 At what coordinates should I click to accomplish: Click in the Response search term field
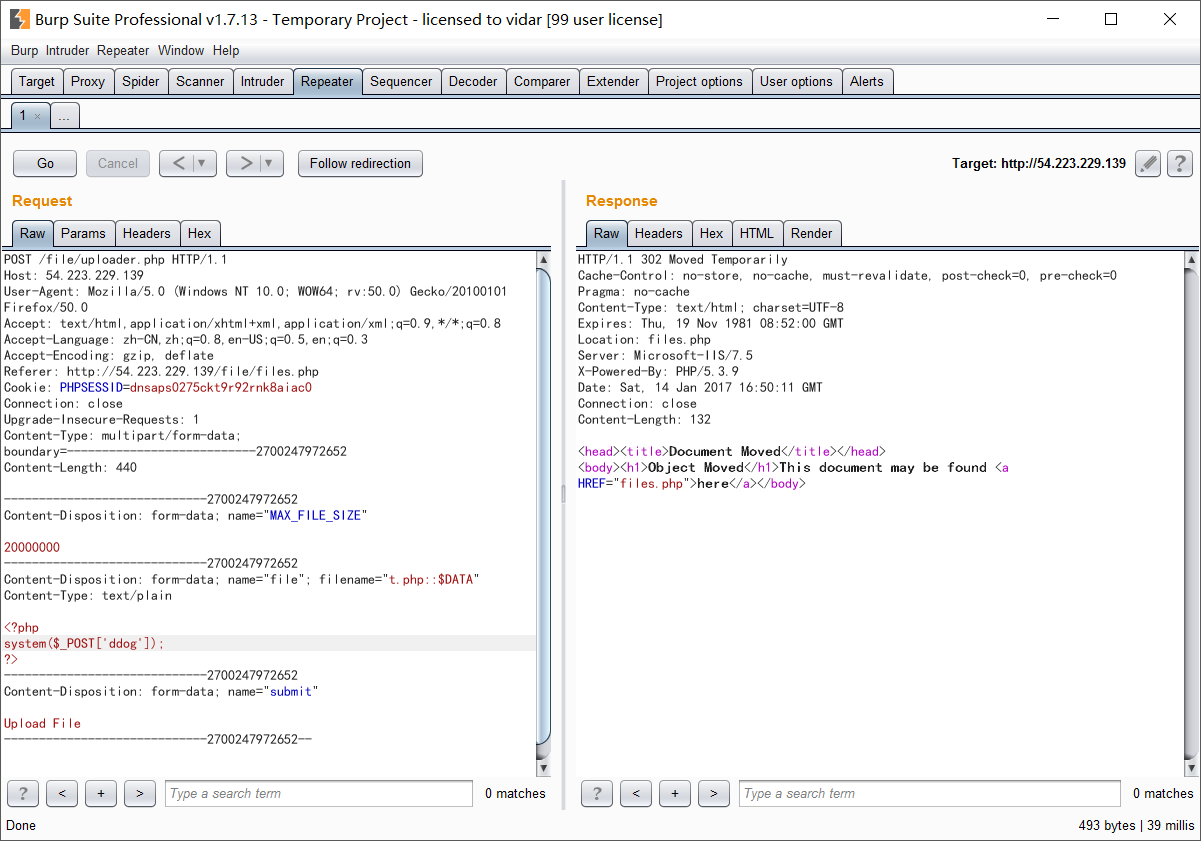(x=930, y=793)
